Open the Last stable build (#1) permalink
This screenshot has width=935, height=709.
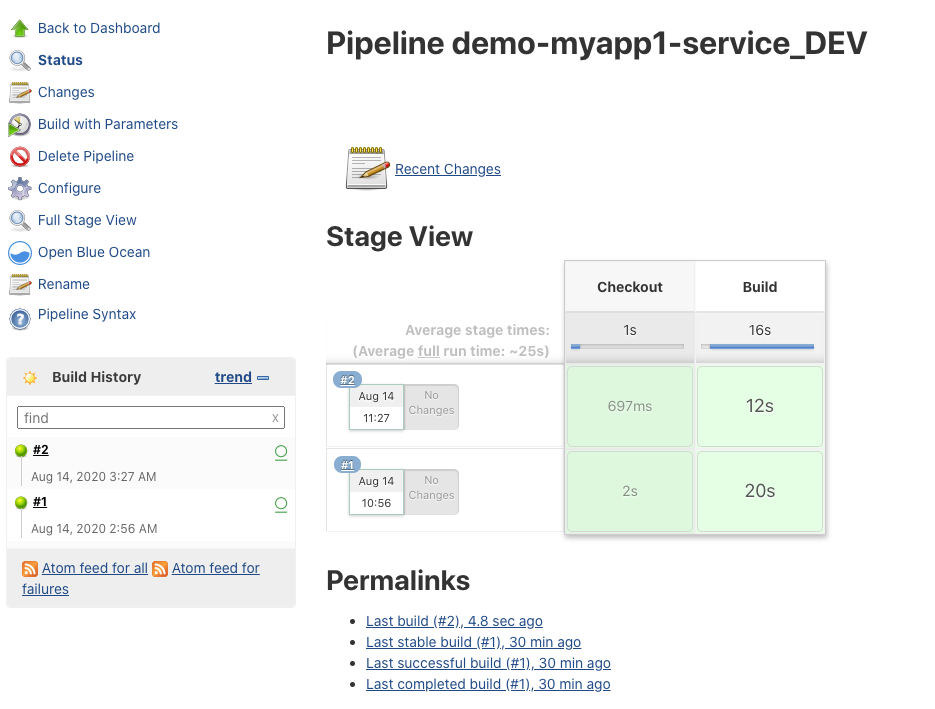click(473, 642)
